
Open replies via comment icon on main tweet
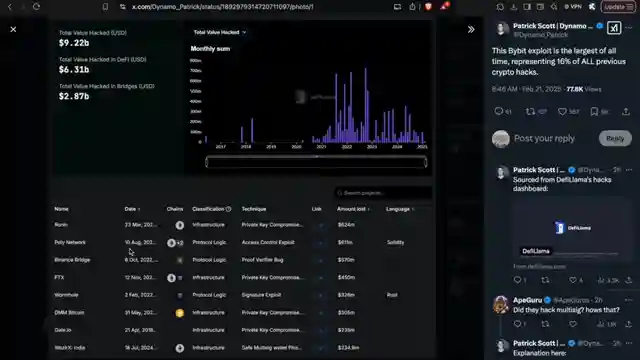click(x=498, y=111)
